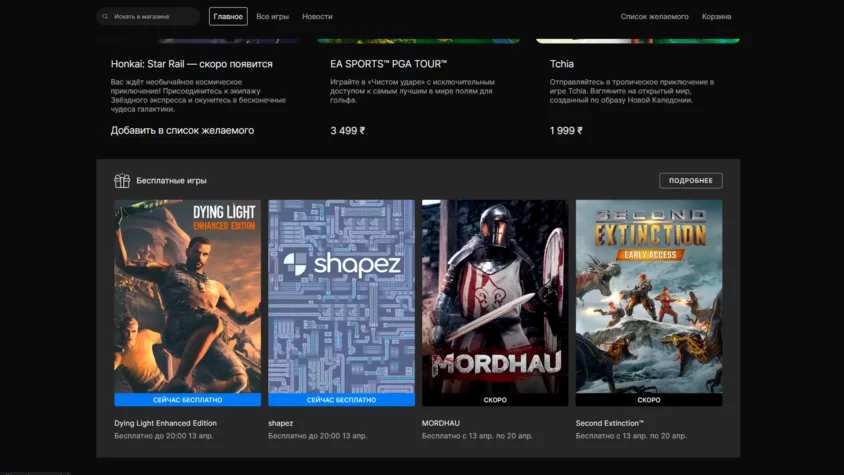The image size is (844, 475).
Task: Click the 3 499 ₽ price
Action: coord(347,130)
